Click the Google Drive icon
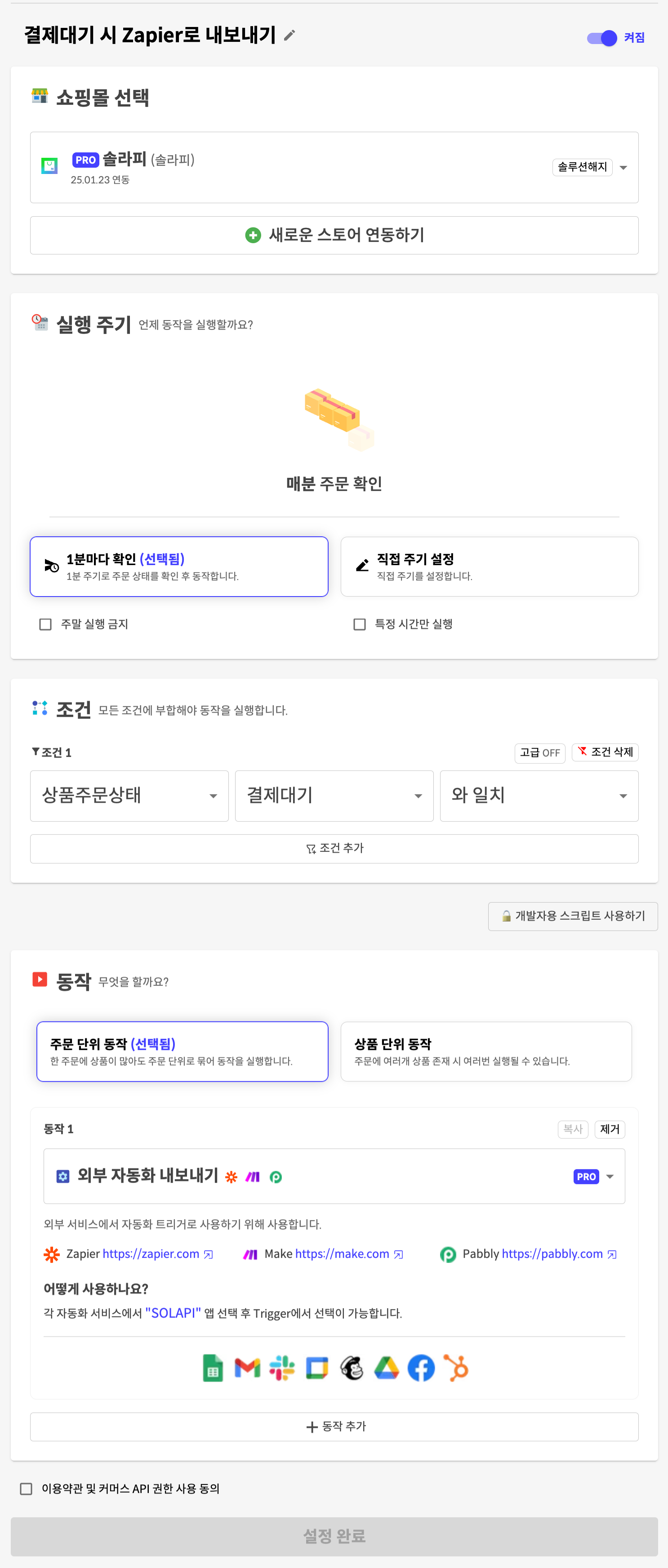 pyautogui.click(x=387, y=1368)
